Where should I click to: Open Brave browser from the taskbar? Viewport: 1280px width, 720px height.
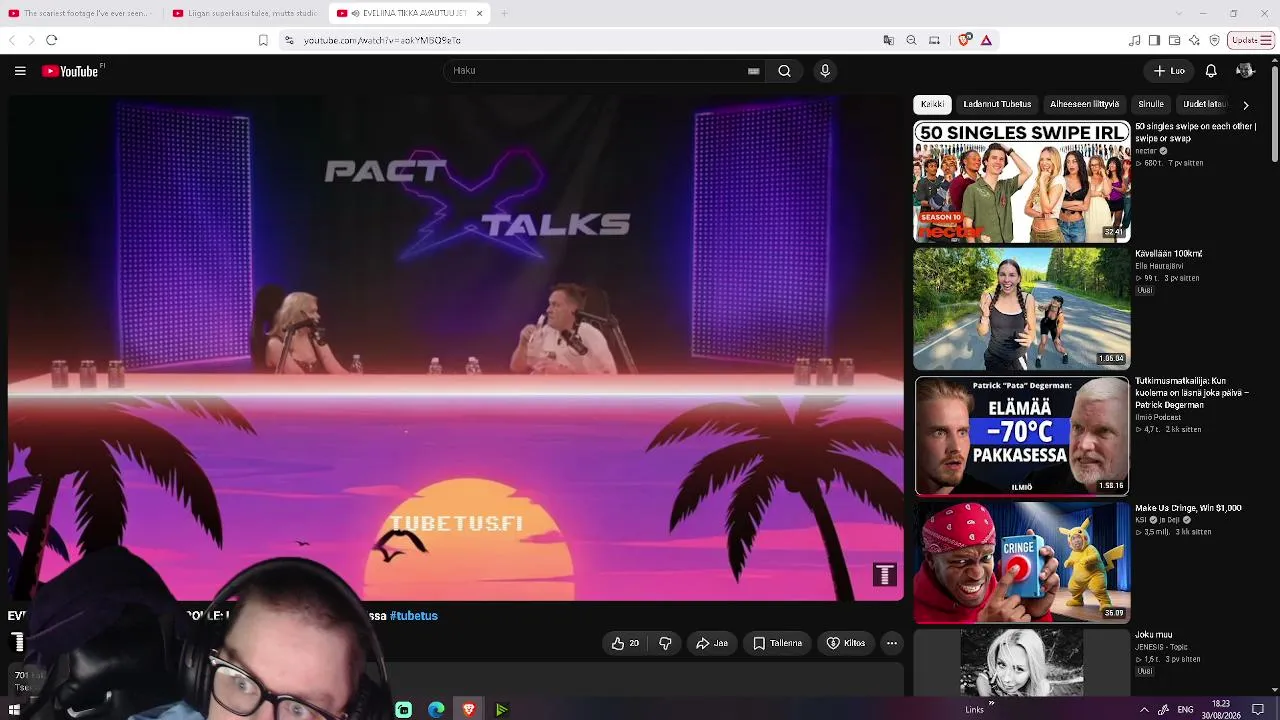coord(469,710)
